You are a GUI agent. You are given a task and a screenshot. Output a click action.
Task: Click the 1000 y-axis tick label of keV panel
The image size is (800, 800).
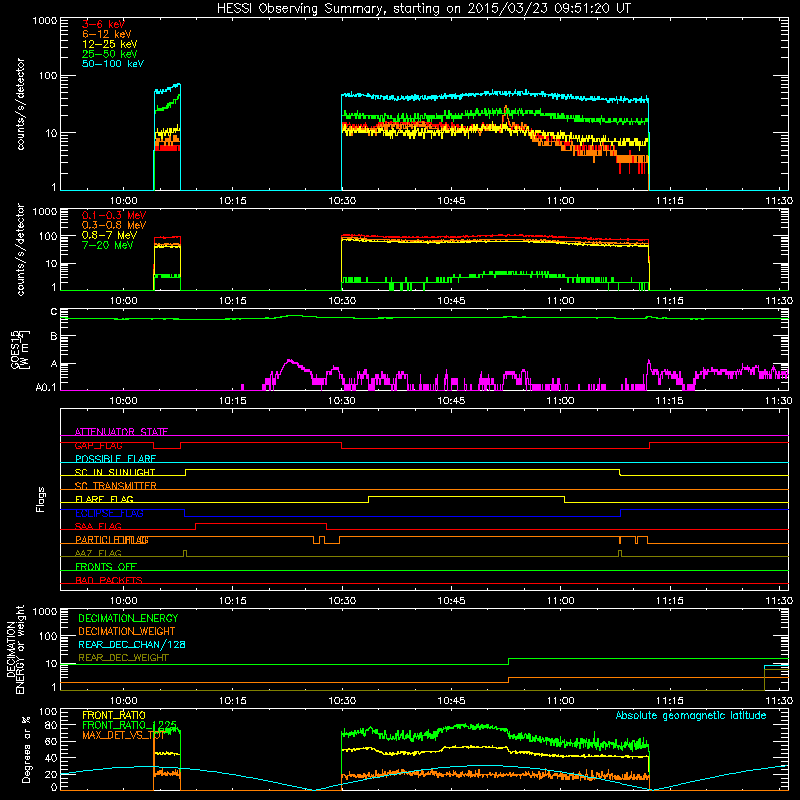[45, 21]
